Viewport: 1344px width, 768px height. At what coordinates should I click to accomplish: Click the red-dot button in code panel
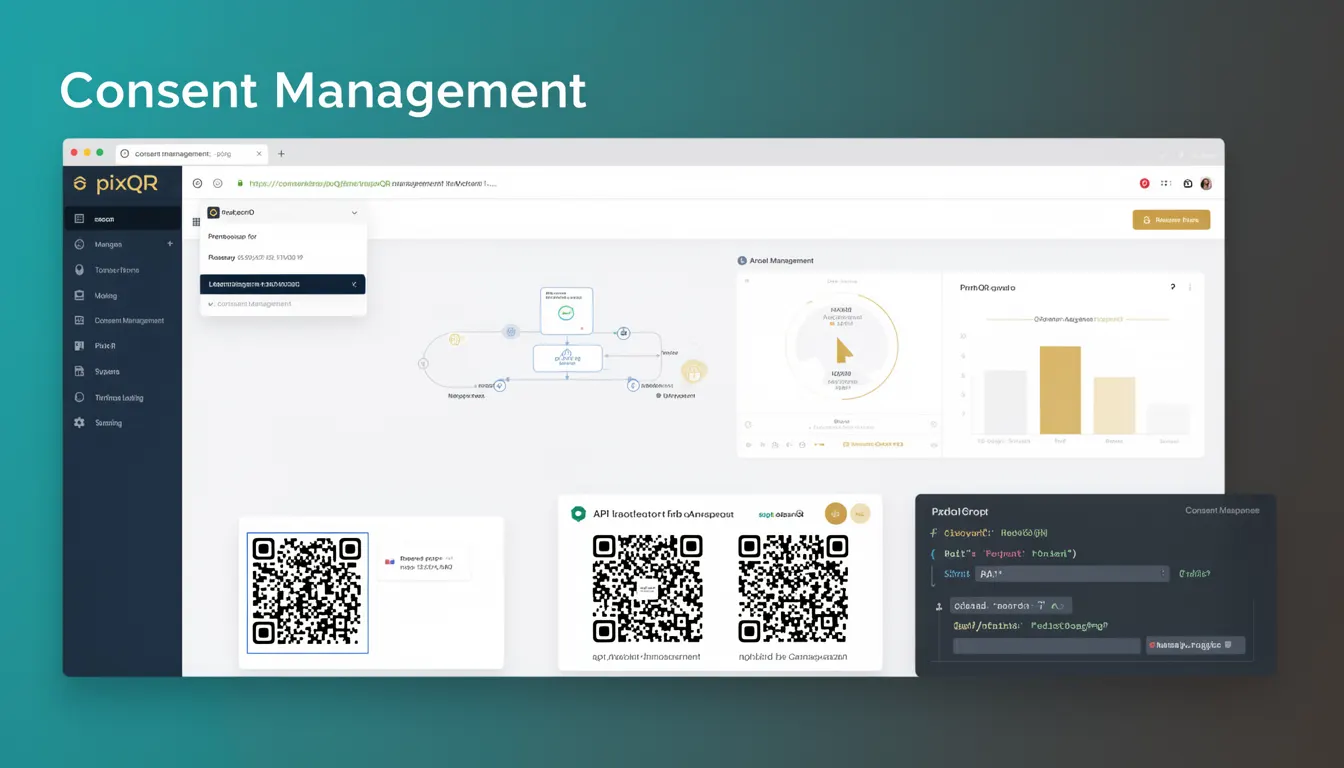tap(1196, 646)
